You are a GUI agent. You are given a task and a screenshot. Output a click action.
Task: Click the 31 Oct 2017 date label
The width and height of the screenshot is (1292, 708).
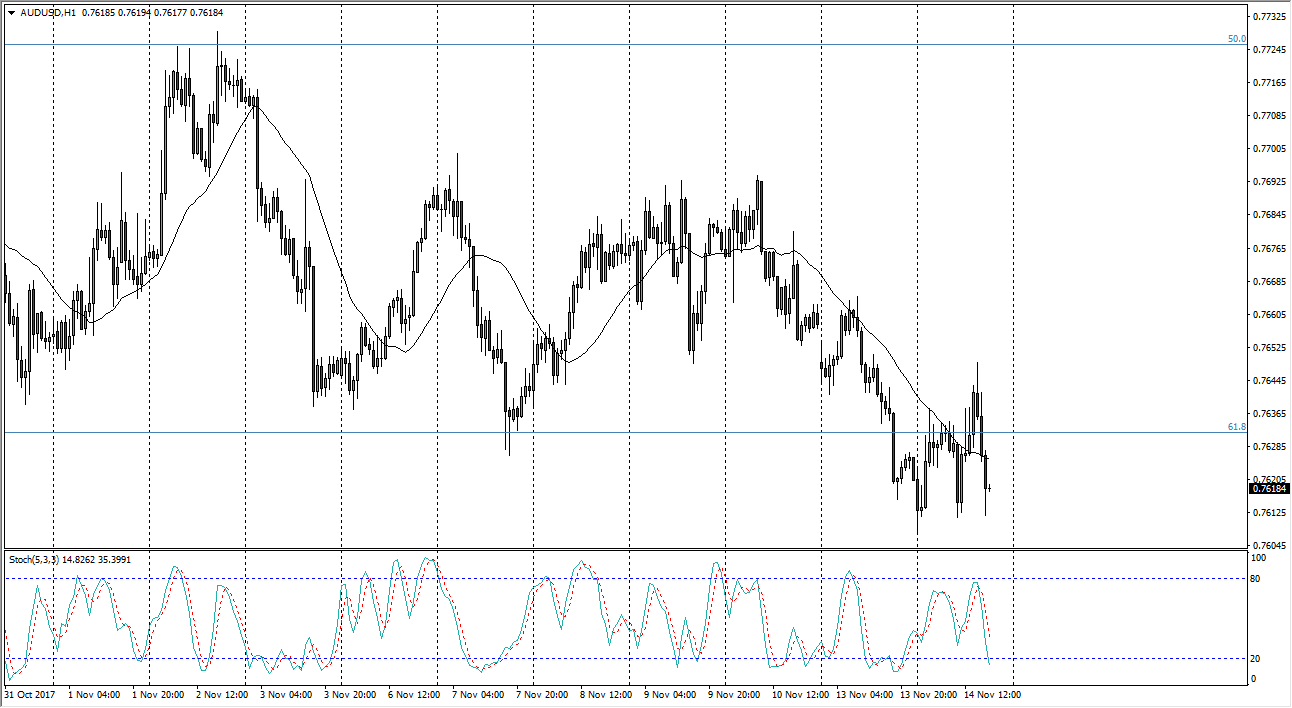pos(28,694)
